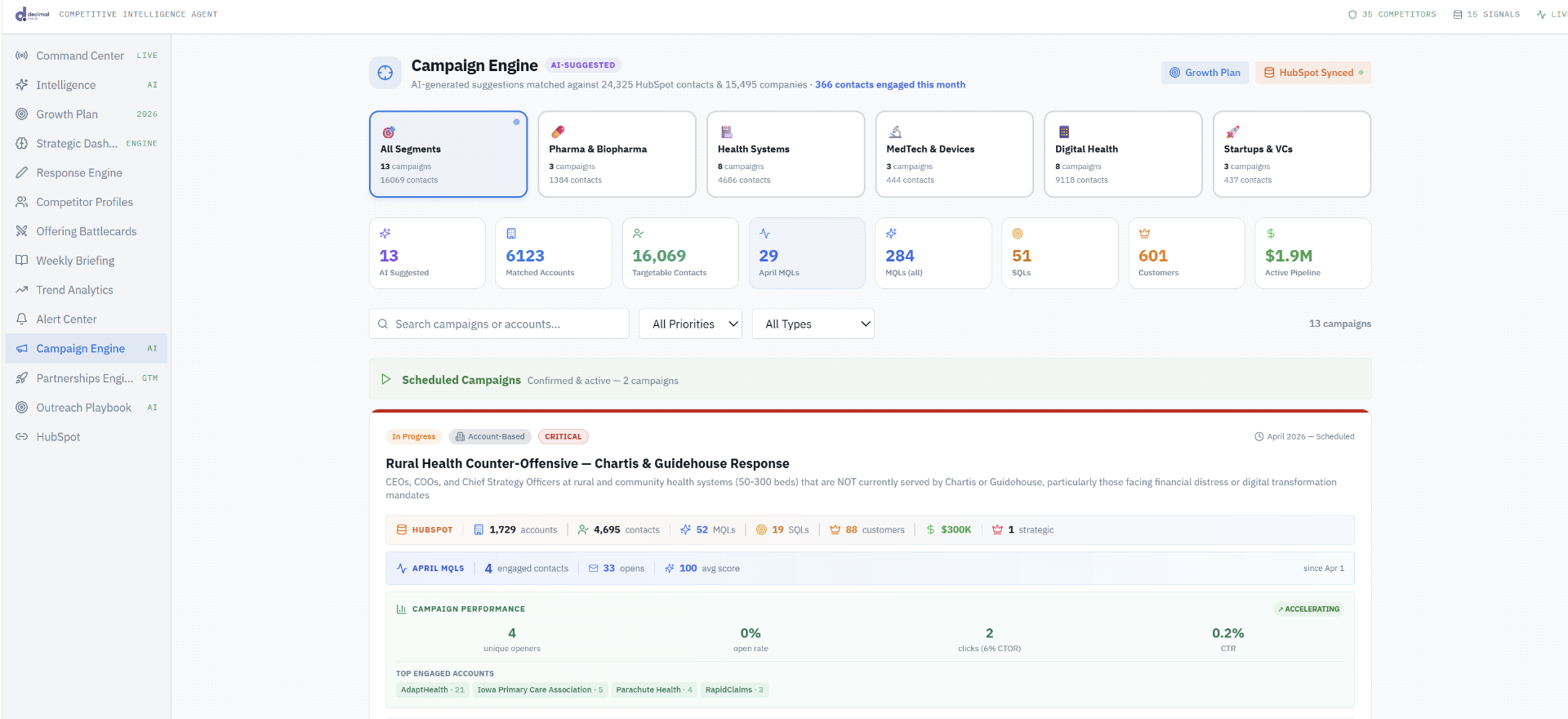The width and height of the screenshot is (1568, 719).
Task: Click the SQLs stat card
Action: pos(1060,253)
